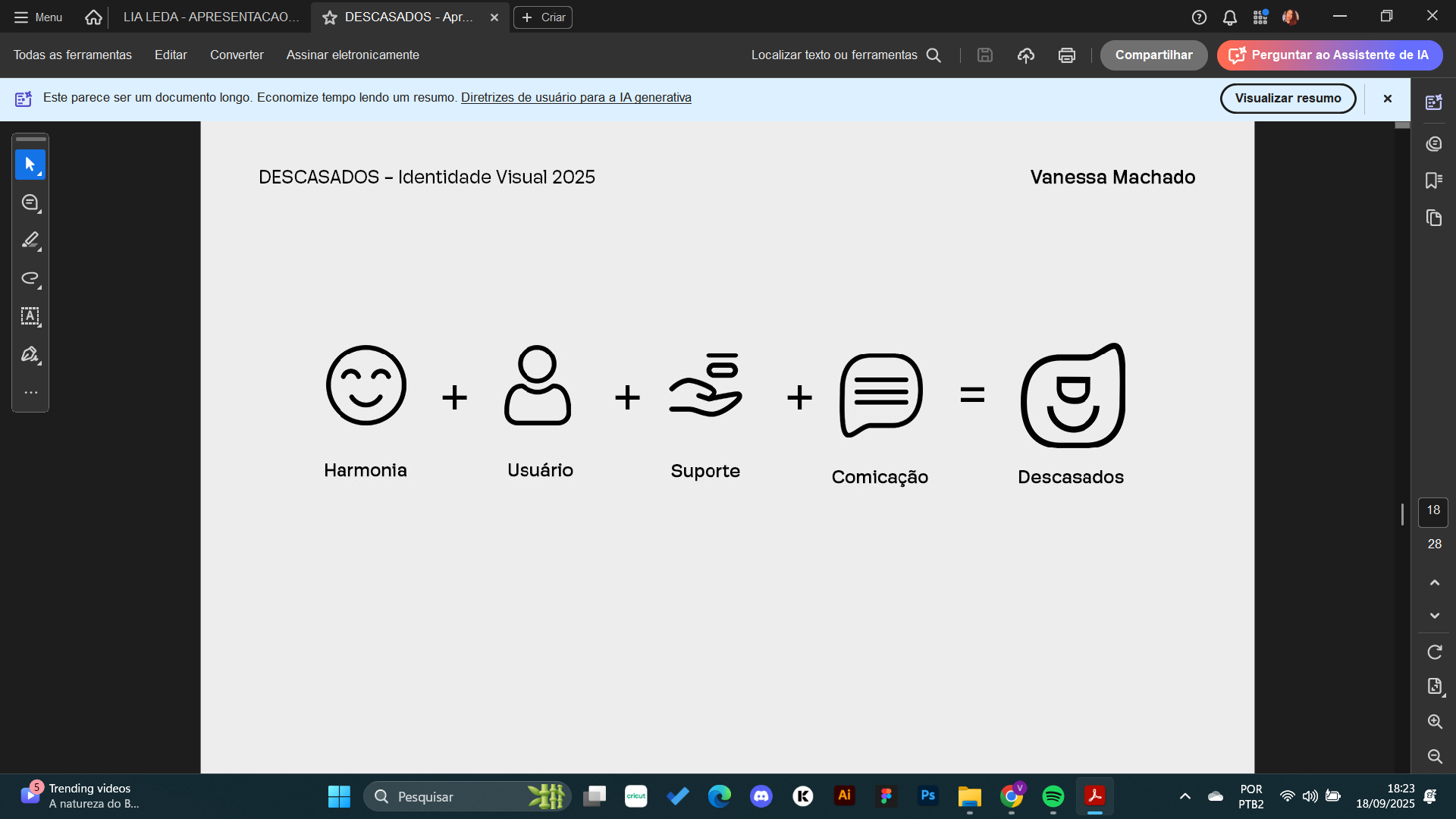The width and height of the screenshot is (1456, 819).
Task: Click the zoom in icon on the right sidebar
Action: click(x=1435, y=722)
